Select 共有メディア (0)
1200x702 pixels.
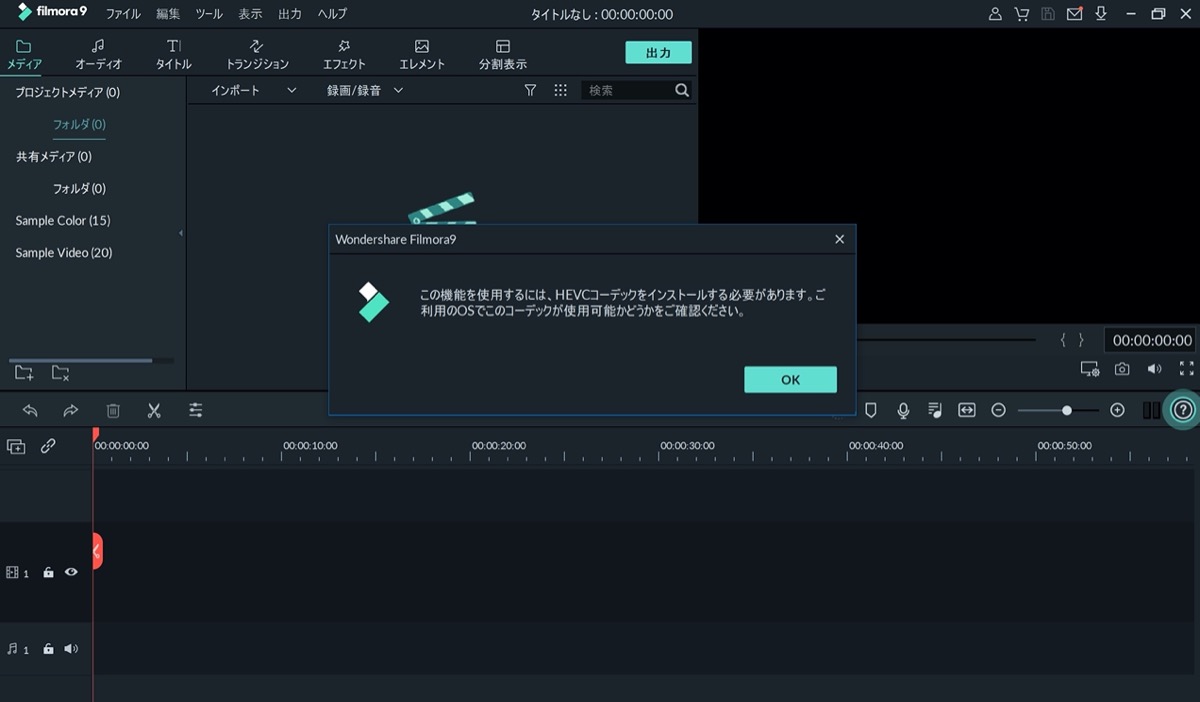[x=54, y=156]
